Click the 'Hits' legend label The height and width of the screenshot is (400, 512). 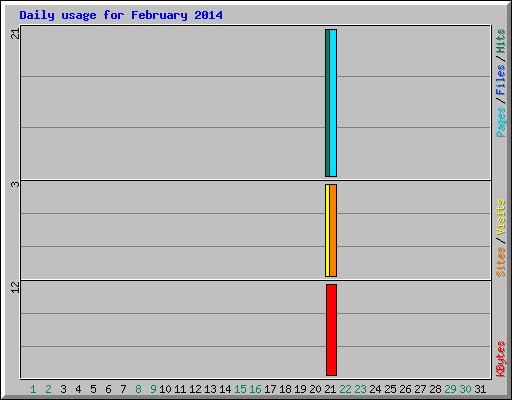[501, 41]
